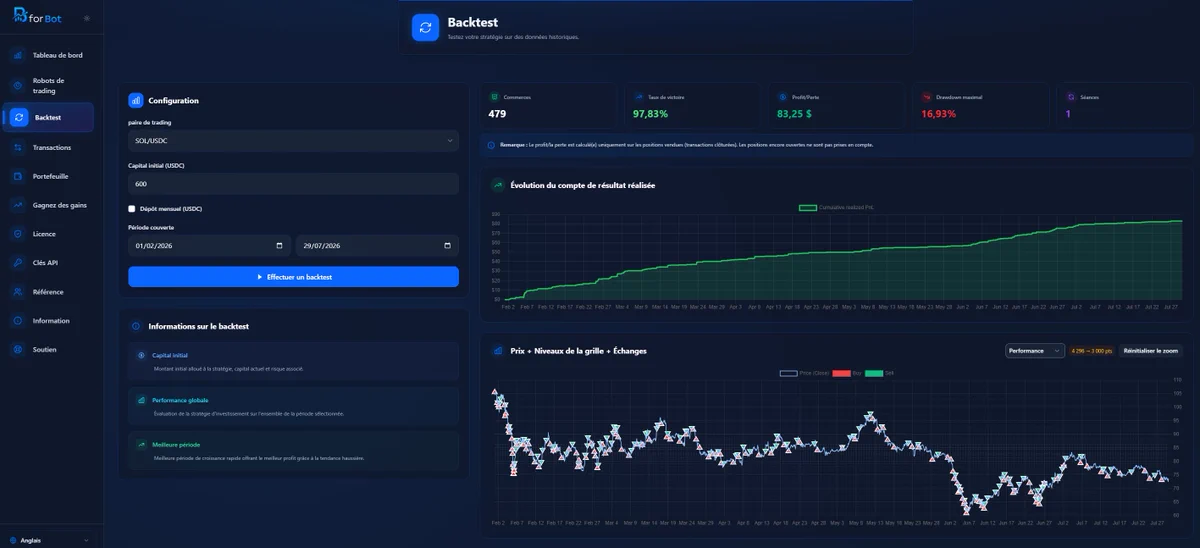1200x548 pixels.
Task: Click the Remarque info icon
Action: [491, 145]
